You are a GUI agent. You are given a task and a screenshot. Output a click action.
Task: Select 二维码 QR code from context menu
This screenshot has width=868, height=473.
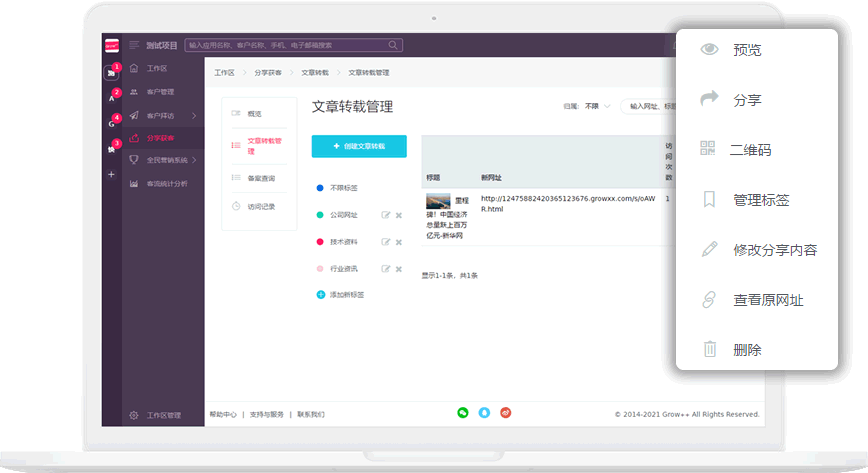(x=750, y=150)
